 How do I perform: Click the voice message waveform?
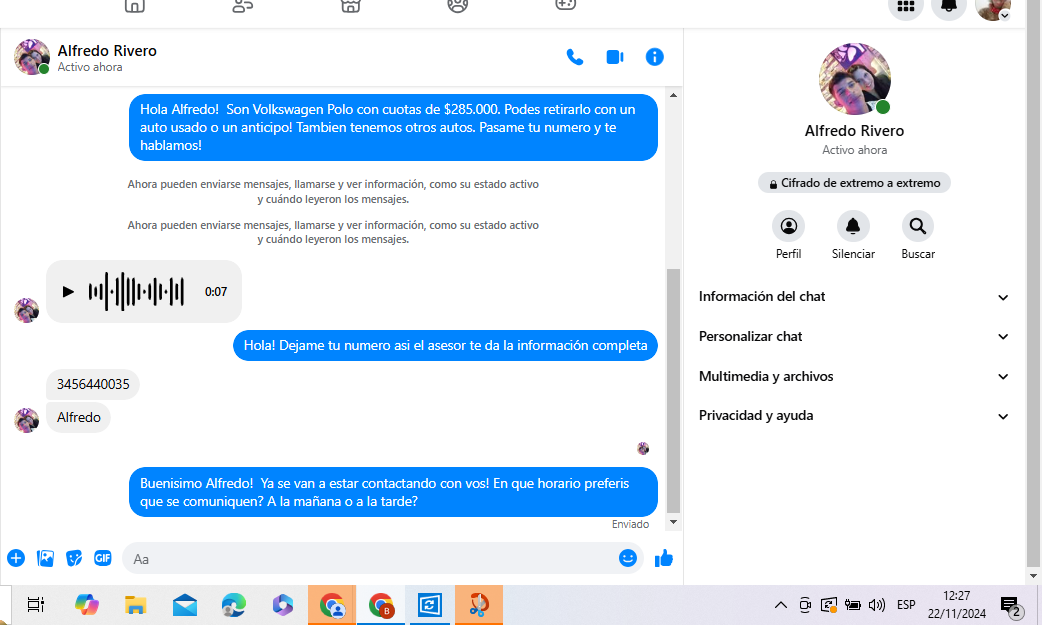pos(136,292)
